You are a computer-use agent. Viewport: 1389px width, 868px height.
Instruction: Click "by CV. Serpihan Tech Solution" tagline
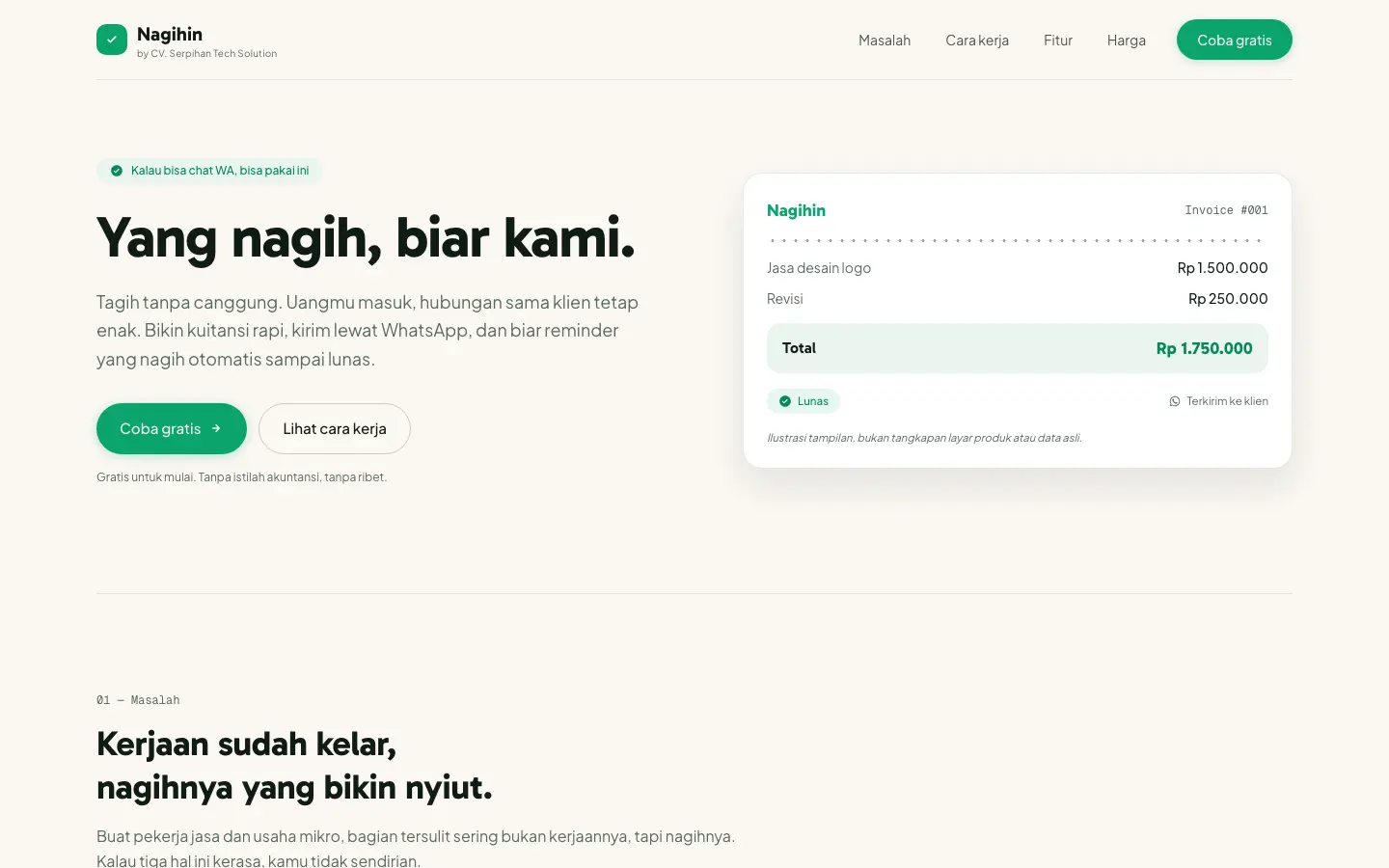[x=206, y=54]
